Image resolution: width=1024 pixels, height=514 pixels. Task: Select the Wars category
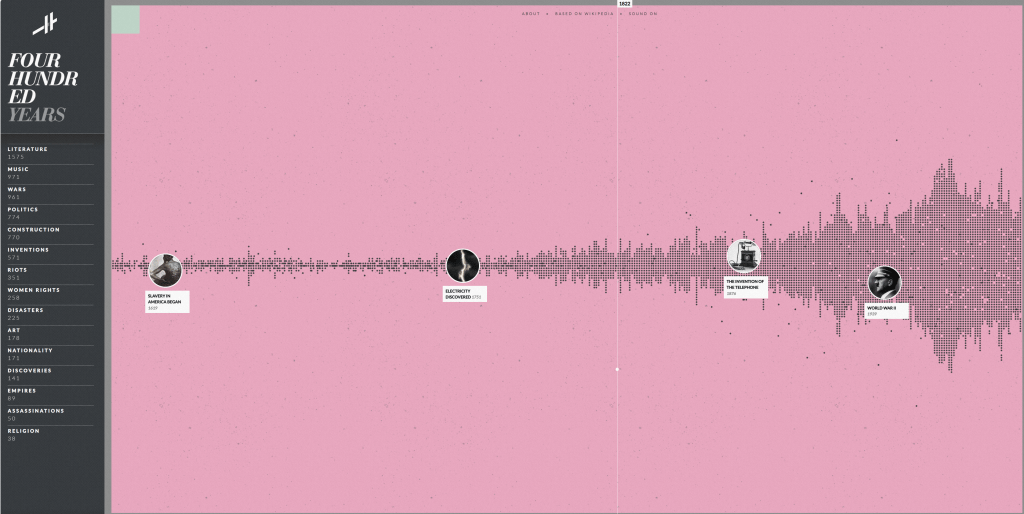tap(17, 189)
